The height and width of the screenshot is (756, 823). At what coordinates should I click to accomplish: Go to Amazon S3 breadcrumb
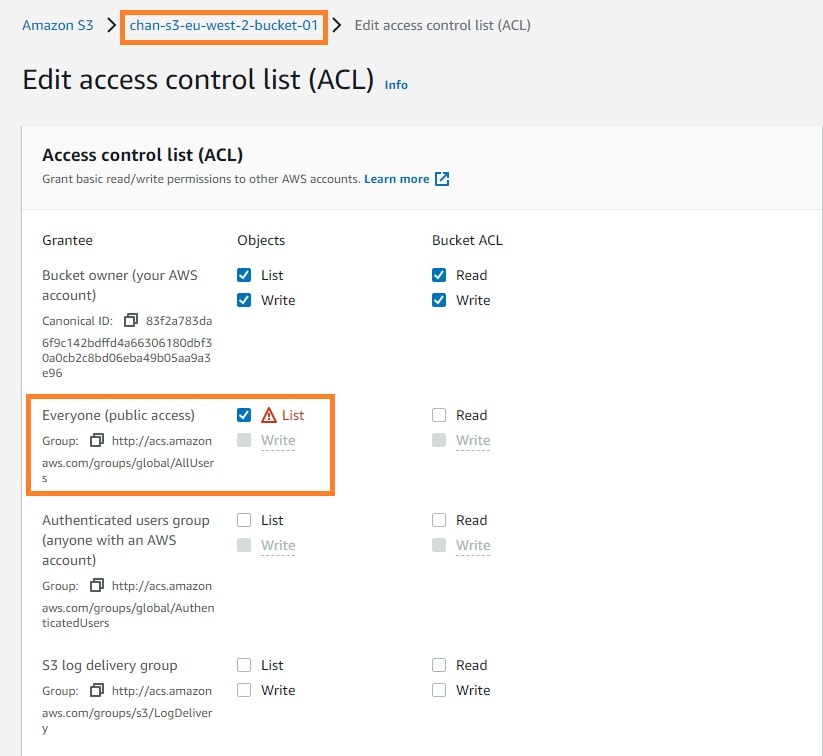[x=57, y=25]
